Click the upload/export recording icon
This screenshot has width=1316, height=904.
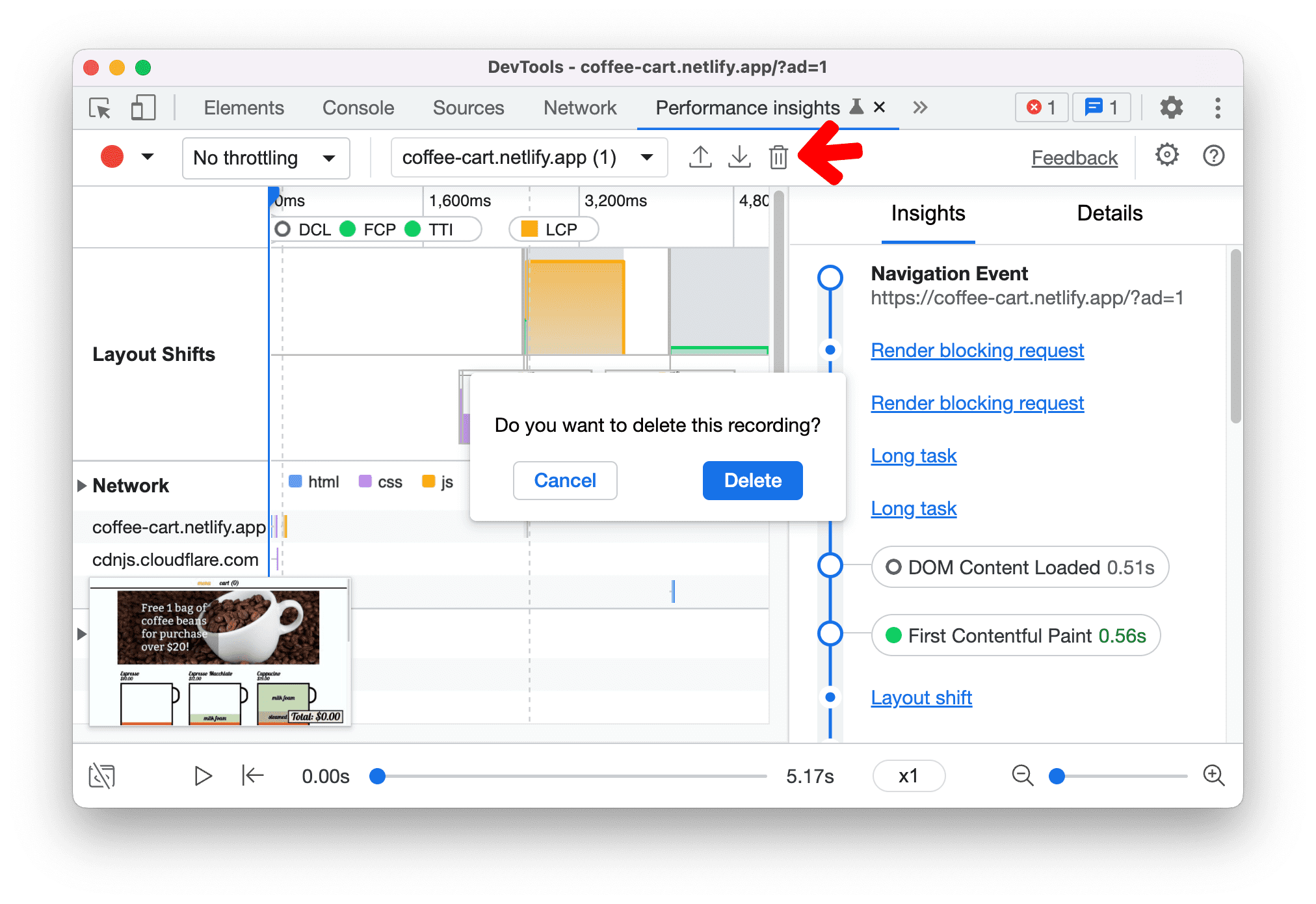tap(700, 157)
